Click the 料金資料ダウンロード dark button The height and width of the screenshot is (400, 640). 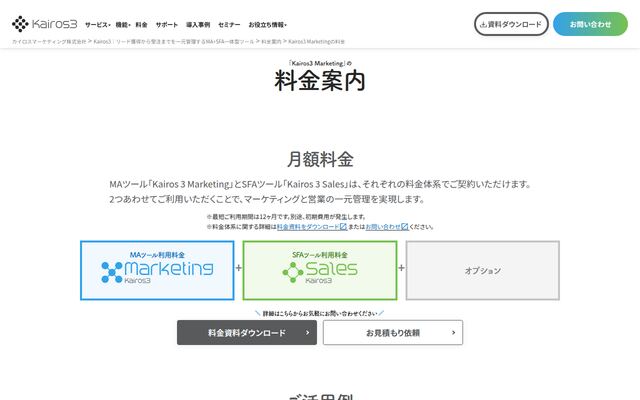pos(247,333)
